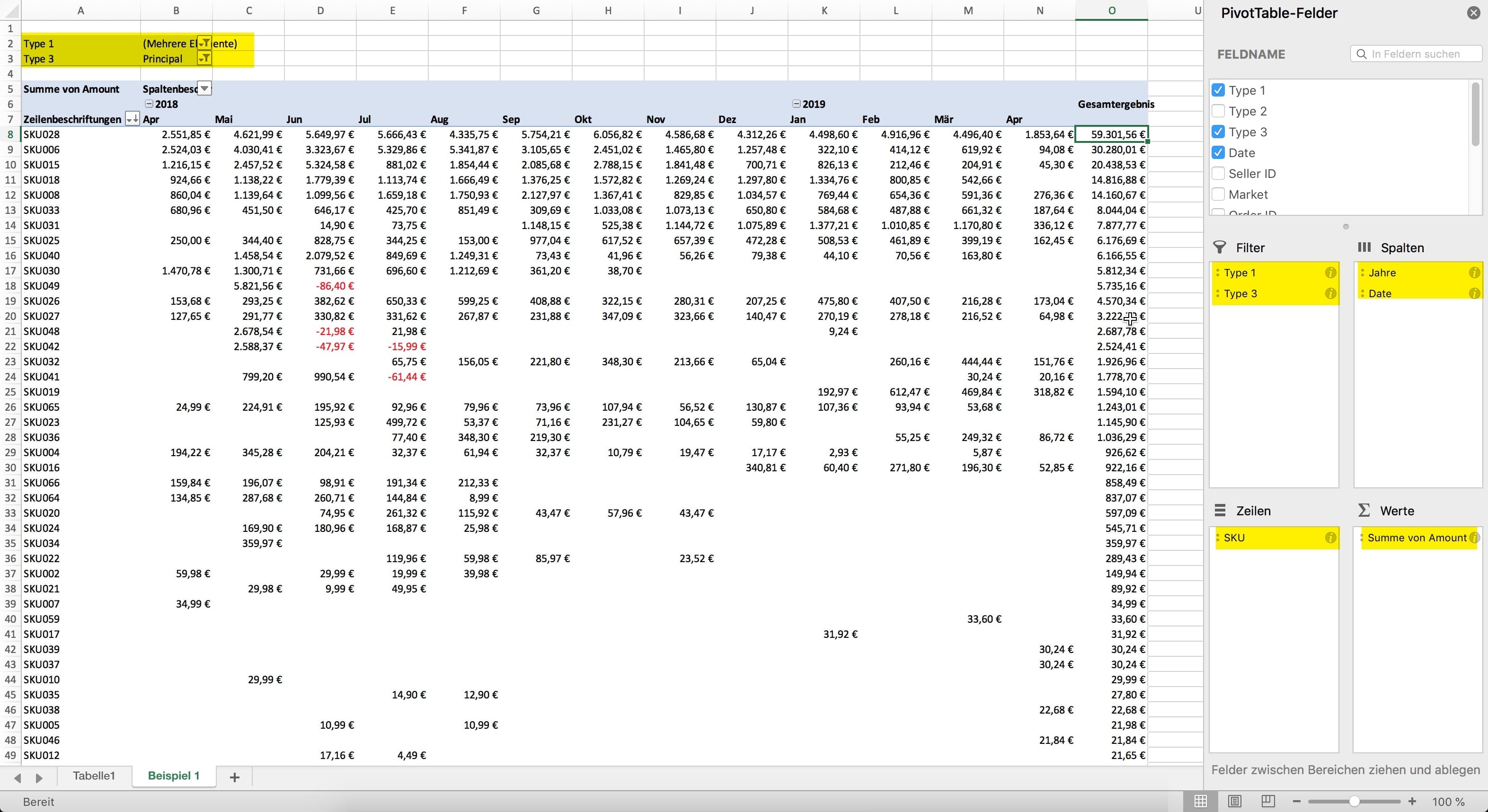
Task: Select cell SKU028 in column A
Action: click(x=80, y=134)
